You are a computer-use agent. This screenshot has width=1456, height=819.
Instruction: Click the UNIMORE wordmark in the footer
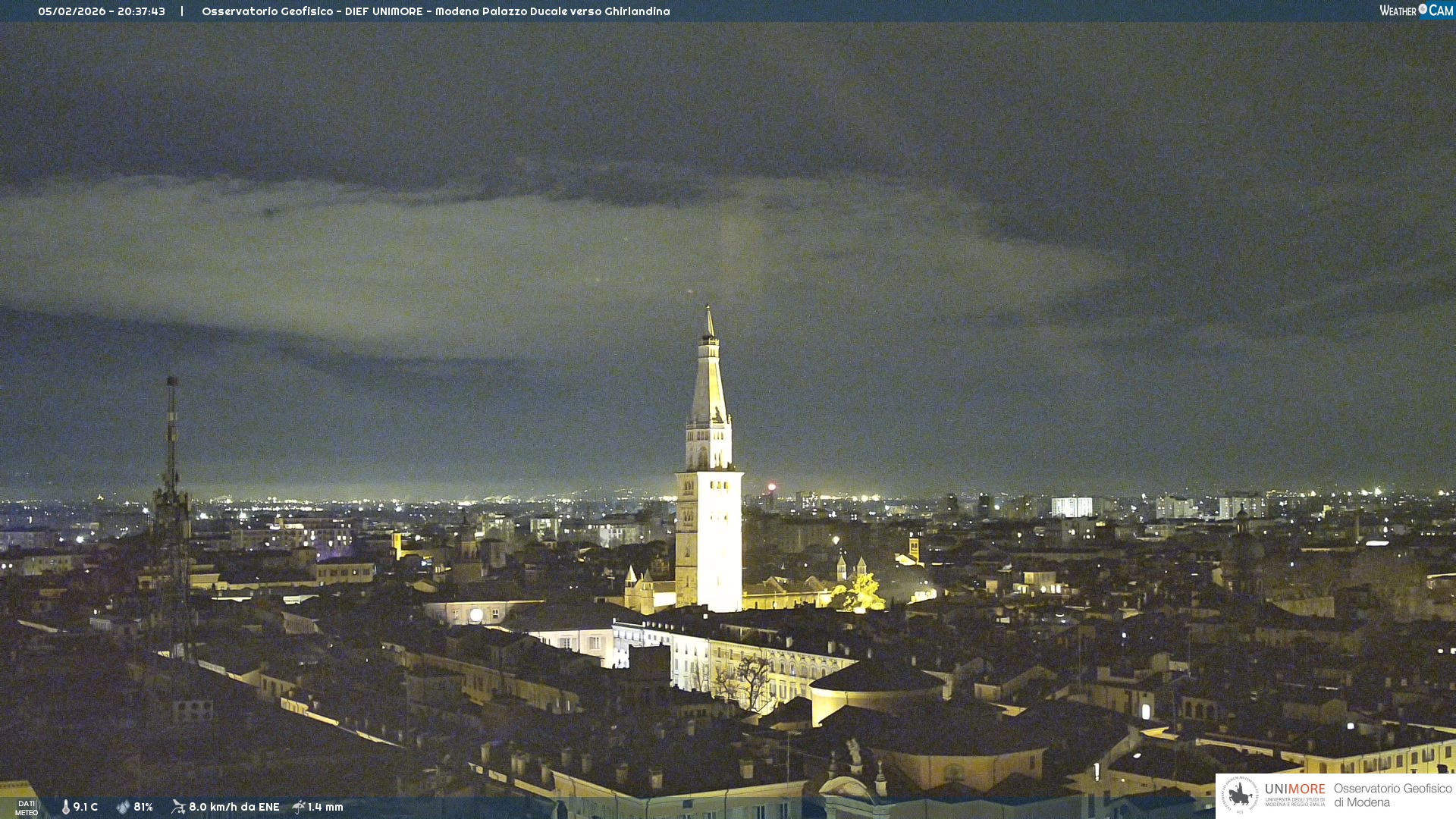(1294, 789)
